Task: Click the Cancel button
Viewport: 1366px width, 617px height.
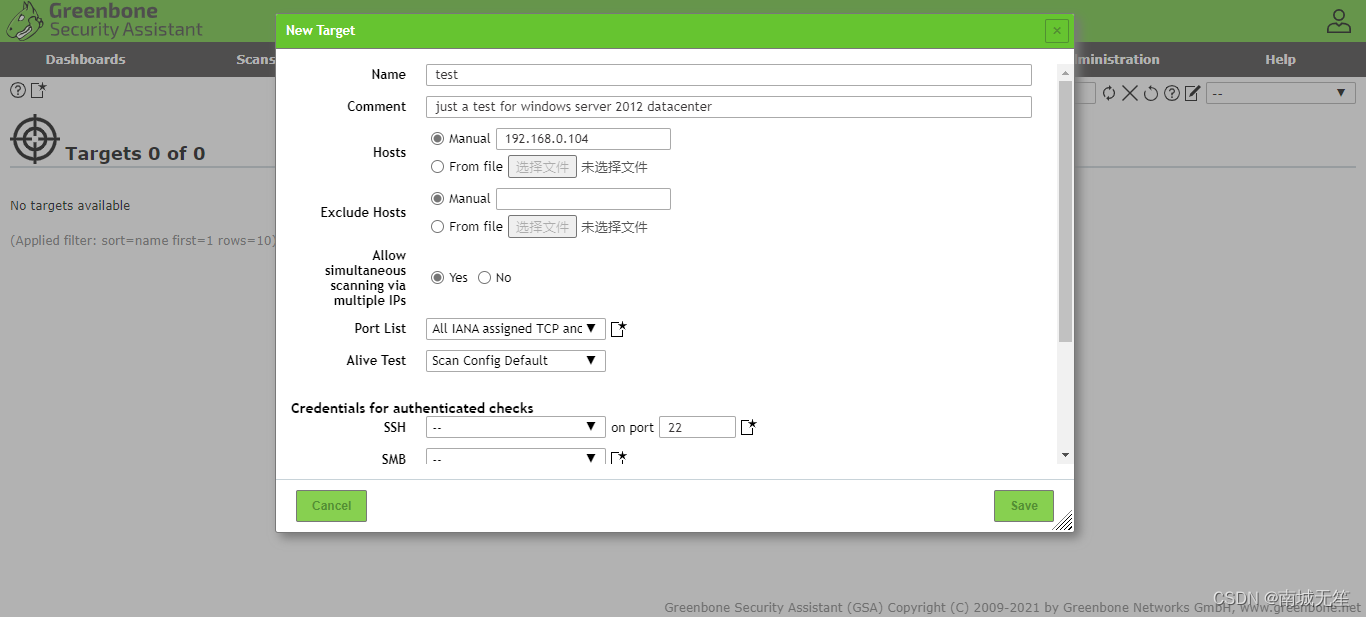Action: pos(331,506)
